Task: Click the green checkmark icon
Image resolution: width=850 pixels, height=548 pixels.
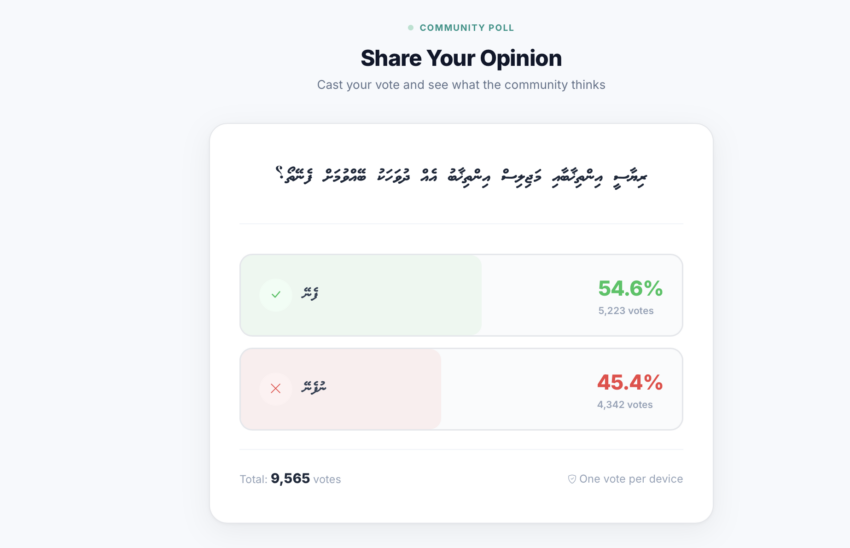Action: (x=275, y=295)
